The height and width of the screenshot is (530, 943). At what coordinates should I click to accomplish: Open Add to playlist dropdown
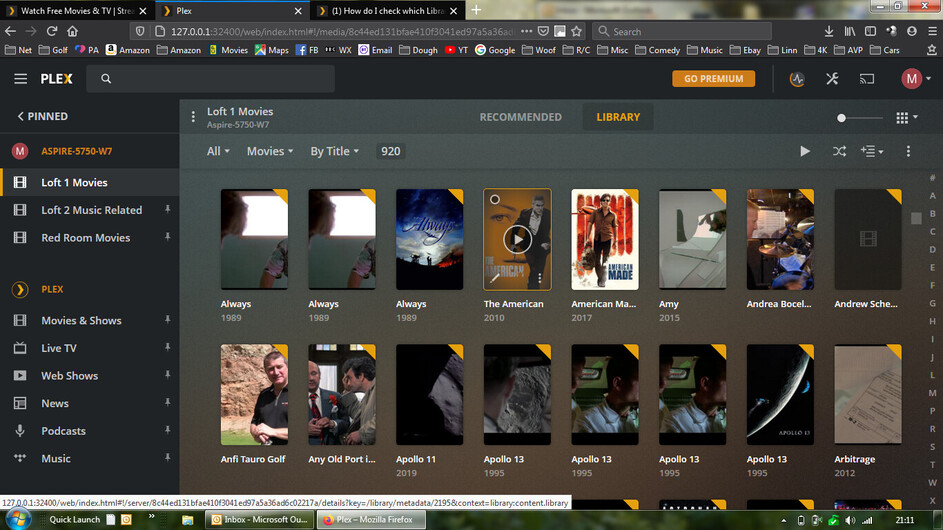tap(871, 152)
